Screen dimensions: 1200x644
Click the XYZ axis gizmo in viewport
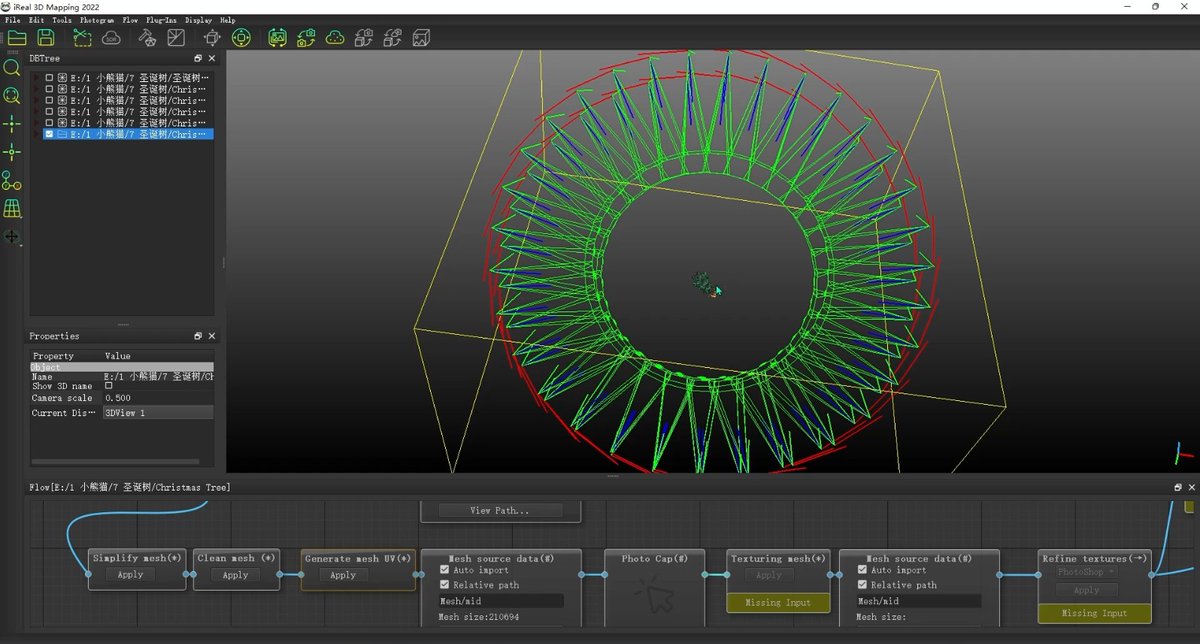[x=1183, y=453]
